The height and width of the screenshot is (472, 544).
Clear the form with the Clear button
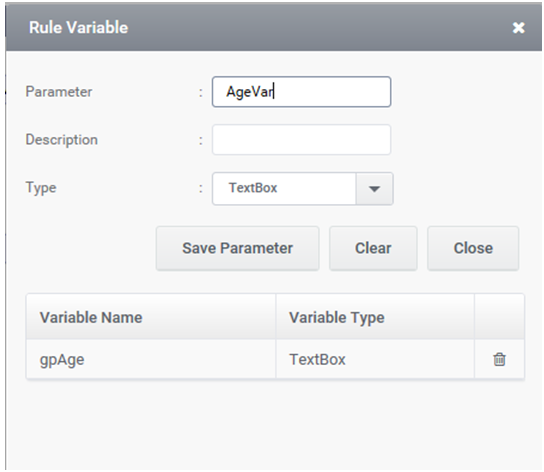pyautogui.click(x=373, y=248)
